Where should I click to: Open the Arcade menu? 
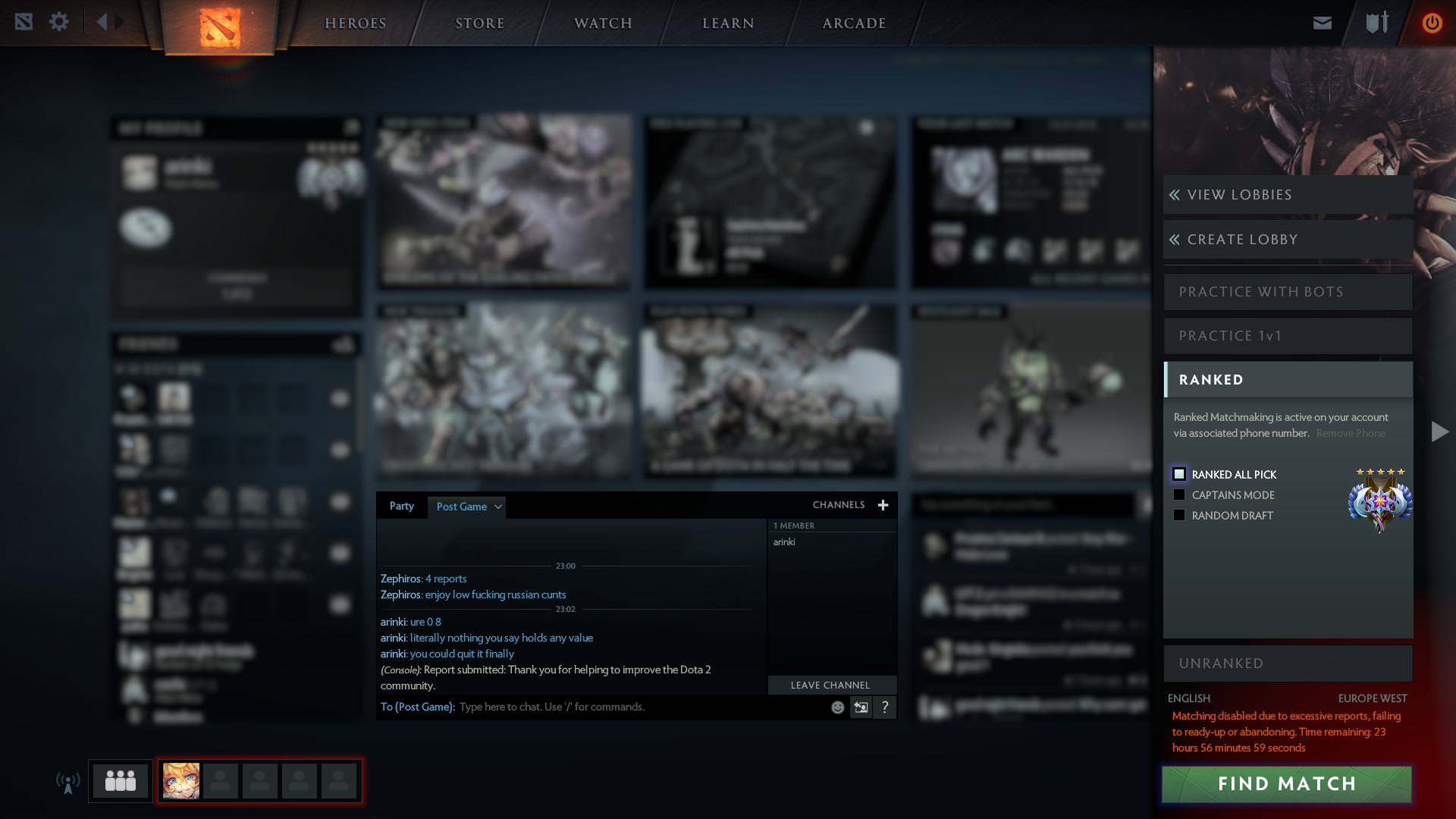pos(855,24)
